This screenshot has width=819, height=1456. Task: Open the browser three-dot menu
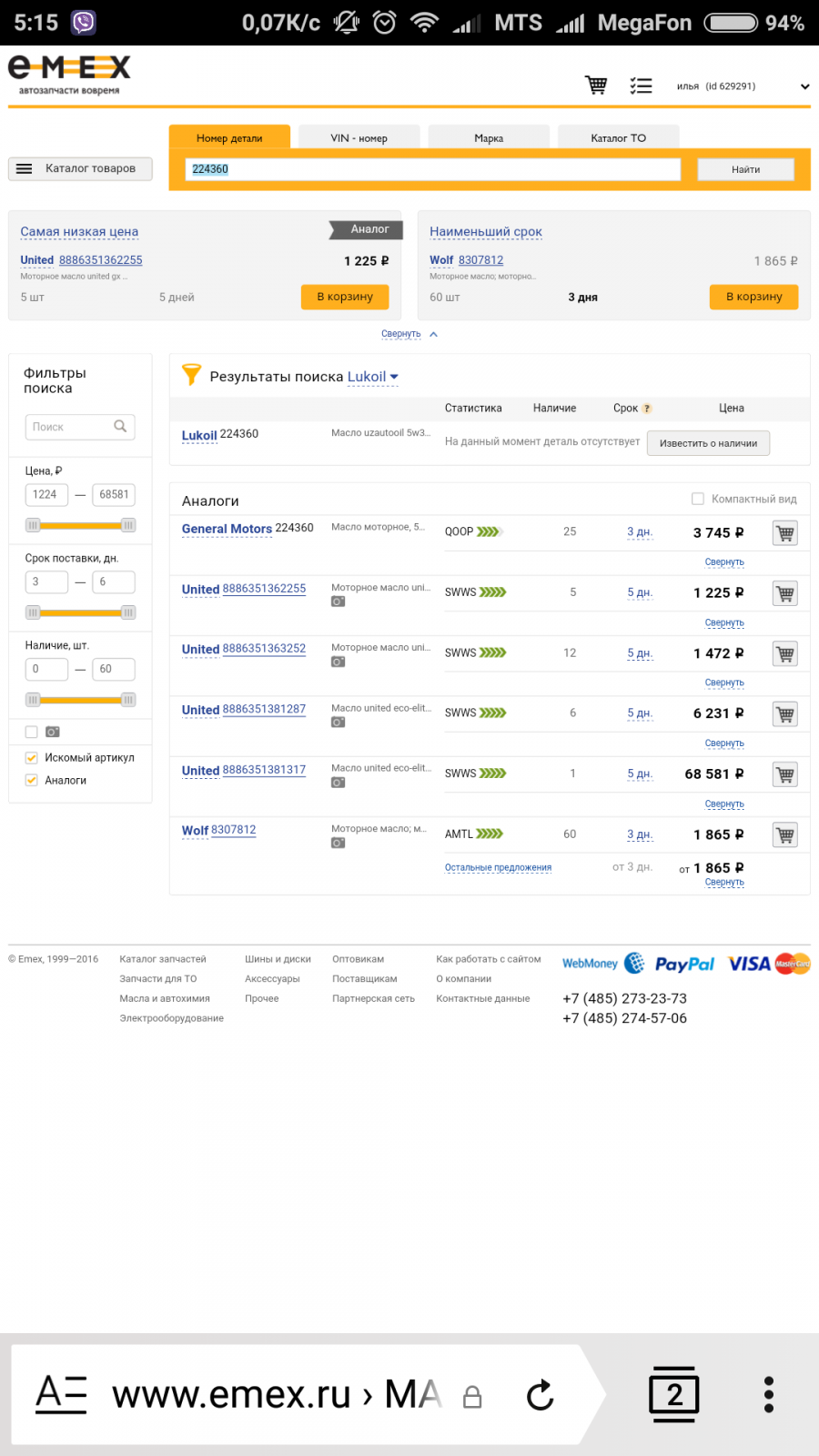(x=769, y=1394)
